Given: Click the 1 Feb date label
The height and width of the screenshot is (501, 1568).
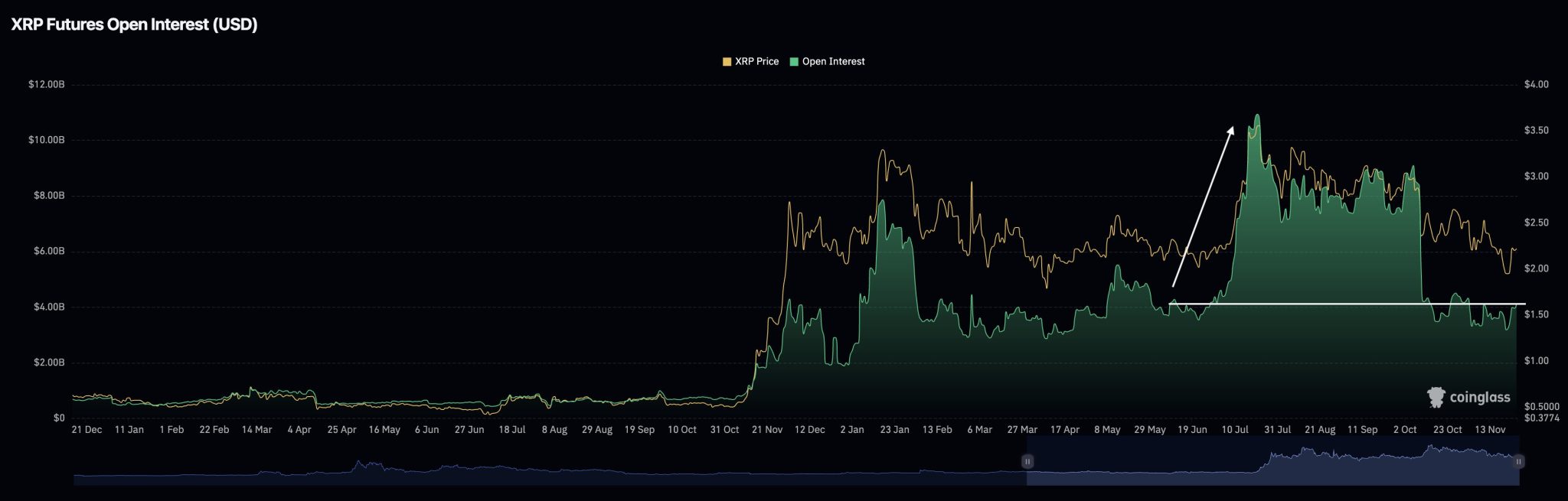Looking at the screenshot, I should point(171,430).
